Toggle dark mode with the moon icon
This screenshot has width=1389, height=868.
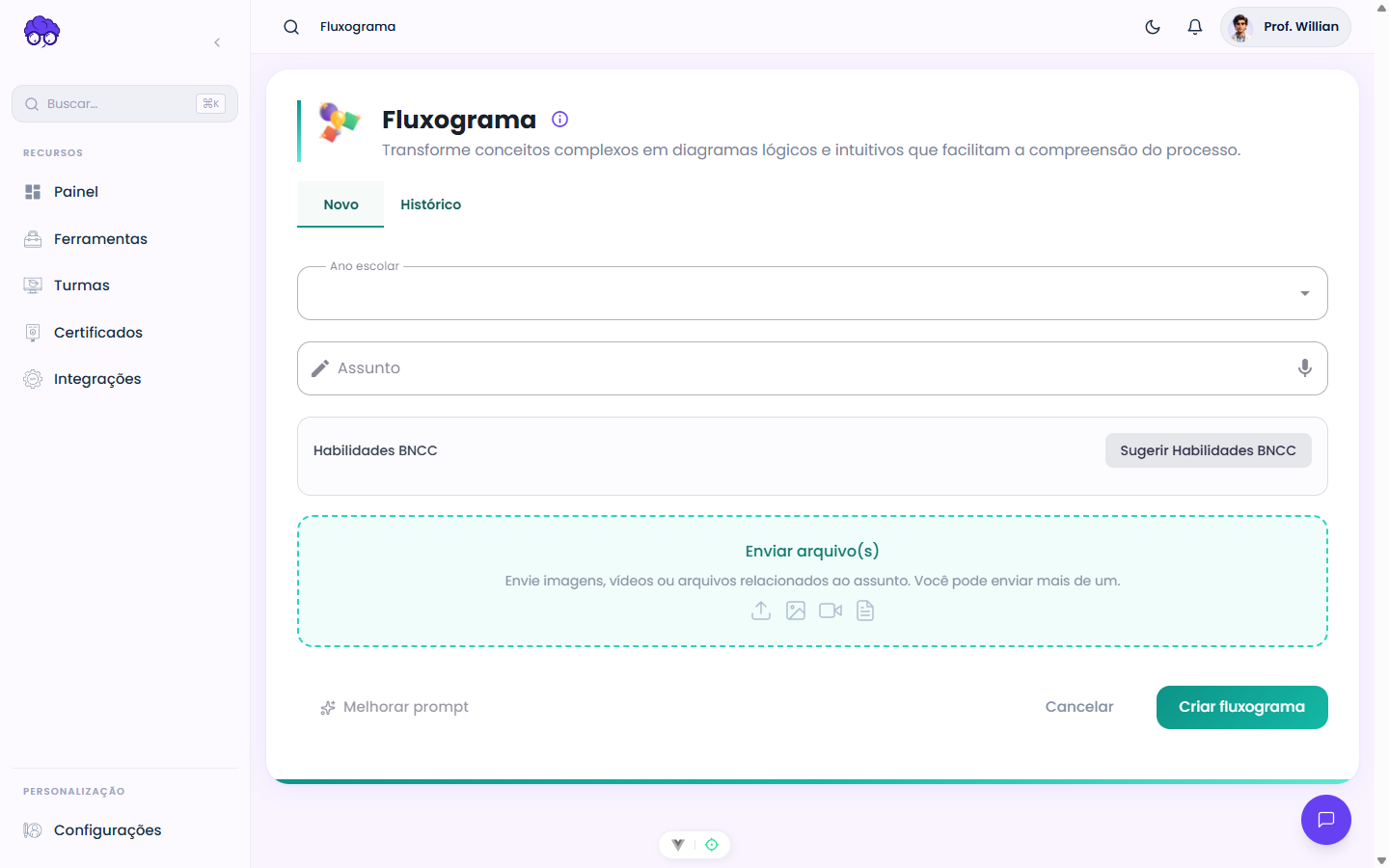[x=1153, y=27]
